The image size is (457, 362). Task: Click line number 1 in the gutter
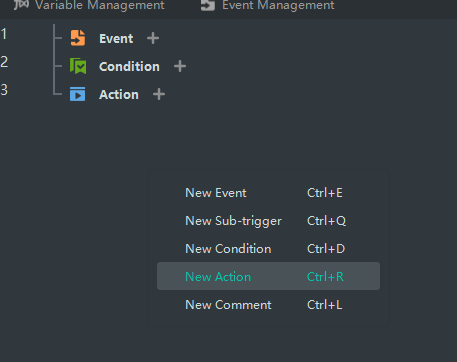(x=4, y=34)
